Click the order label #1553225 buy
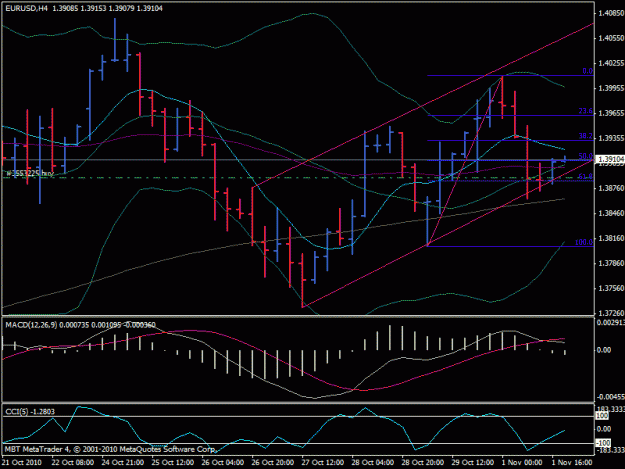 (x=29, y=173)
